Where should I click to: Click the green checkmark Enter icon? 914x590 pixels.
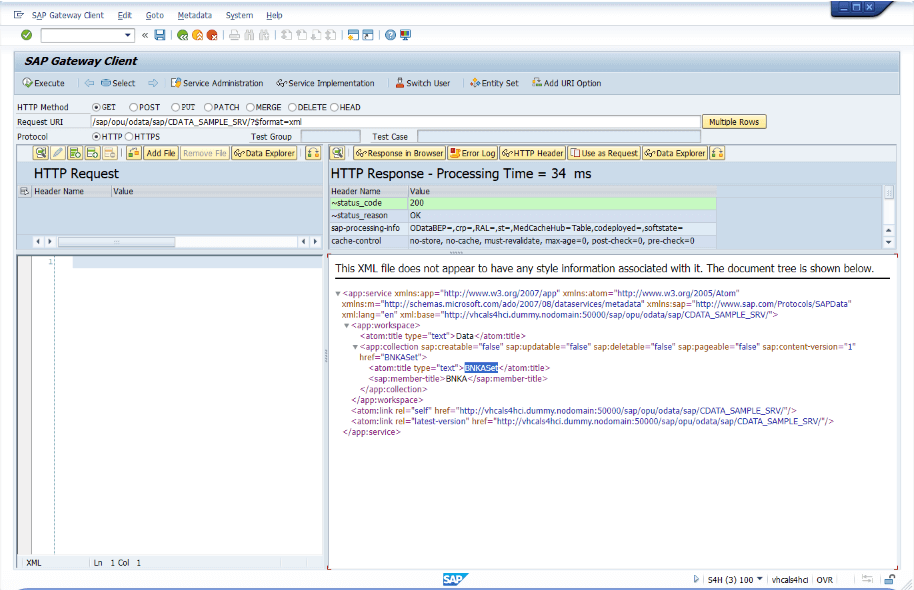point(26,35)
